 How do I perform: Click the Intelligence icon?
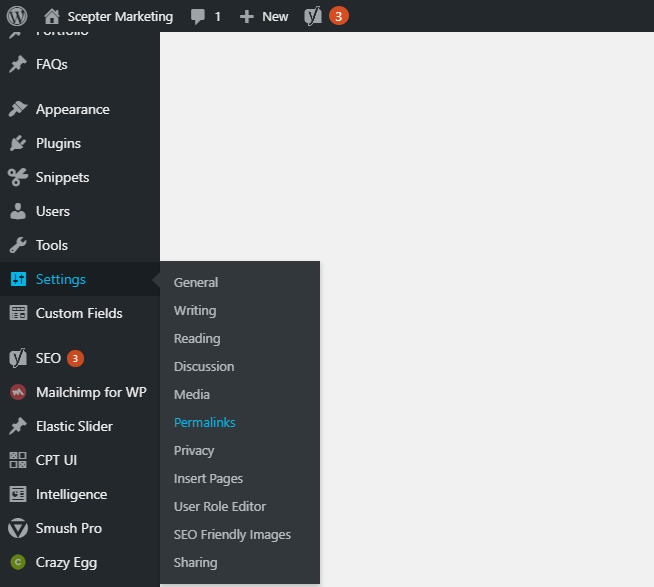click(x=18, y=494)
